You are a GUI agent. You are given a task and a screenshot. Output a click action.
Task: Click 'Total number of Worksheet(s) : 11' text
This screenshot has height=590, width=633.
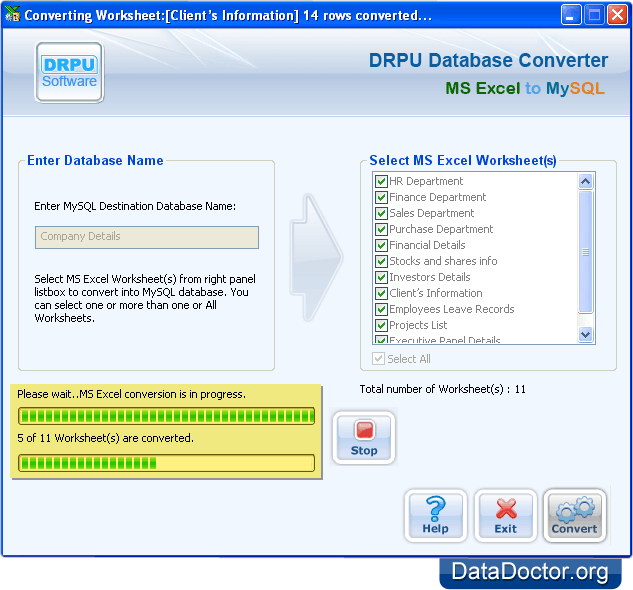443,389
